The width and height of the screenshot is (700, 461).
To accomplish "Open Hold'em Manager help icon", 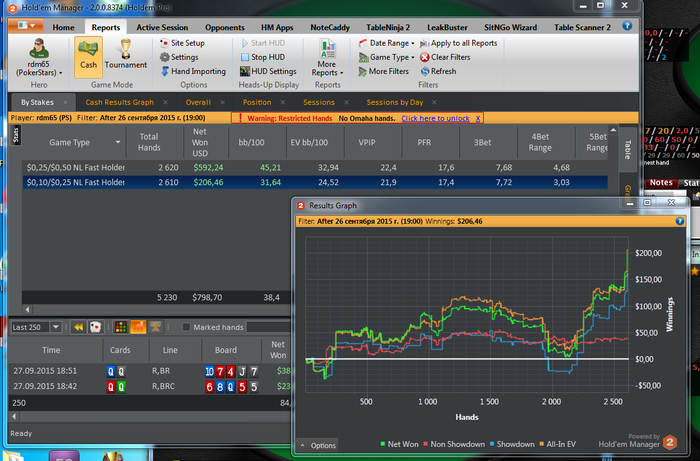I will click(x=627, y=26).
